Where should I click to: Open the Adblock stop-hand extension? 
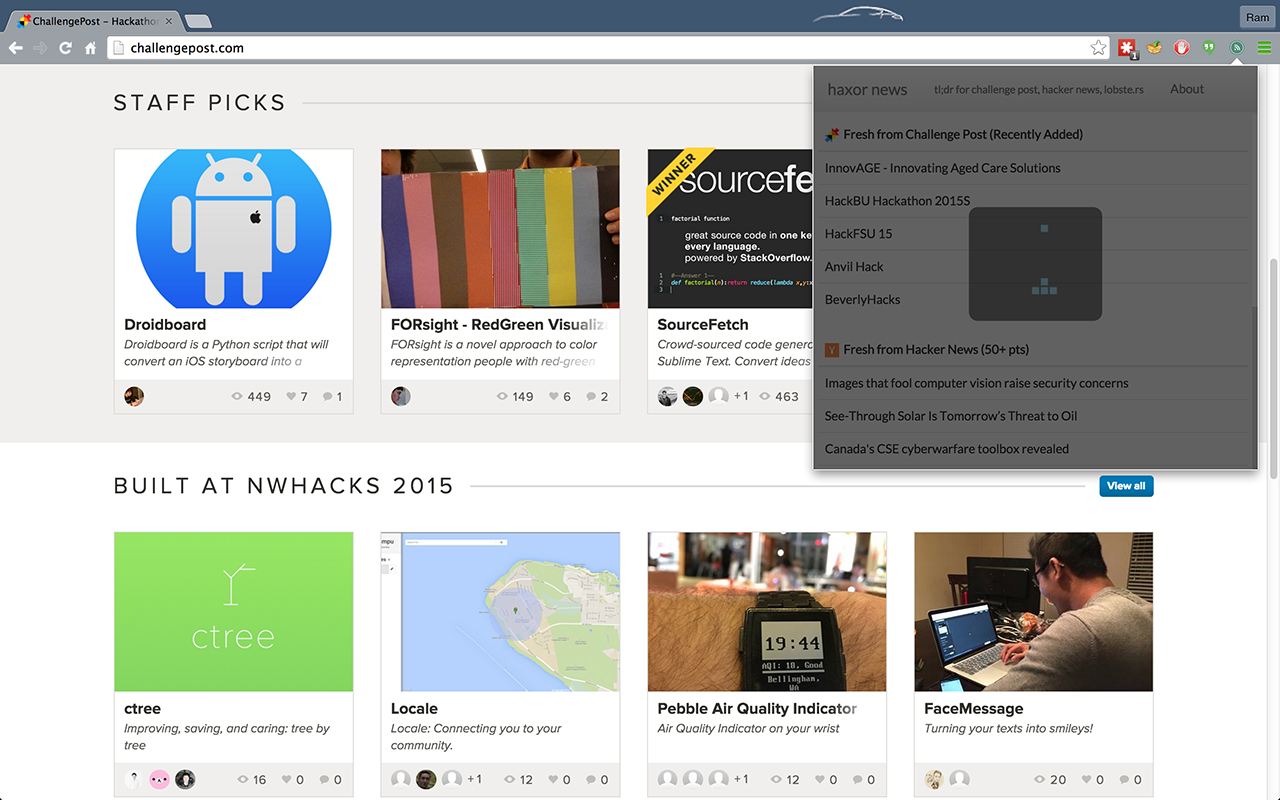(1182, 47)
